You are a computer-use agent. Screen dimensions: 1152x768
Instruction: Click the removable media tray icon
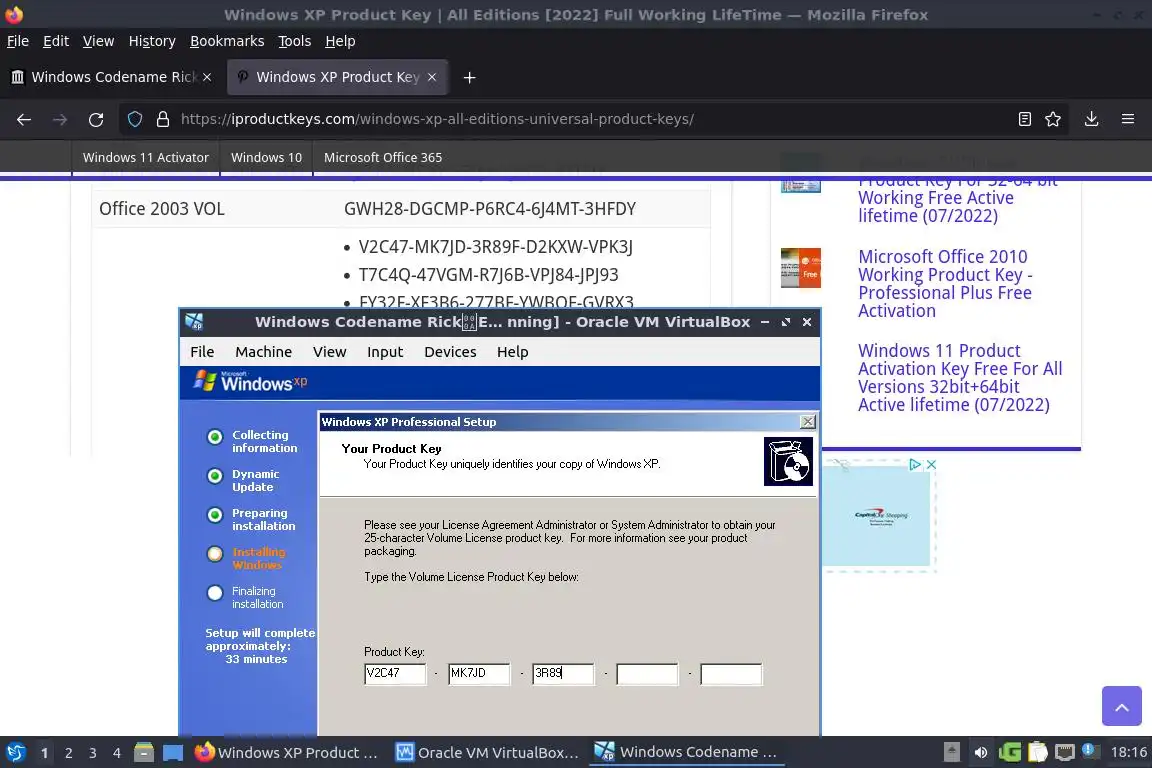(x=951, y=753)
